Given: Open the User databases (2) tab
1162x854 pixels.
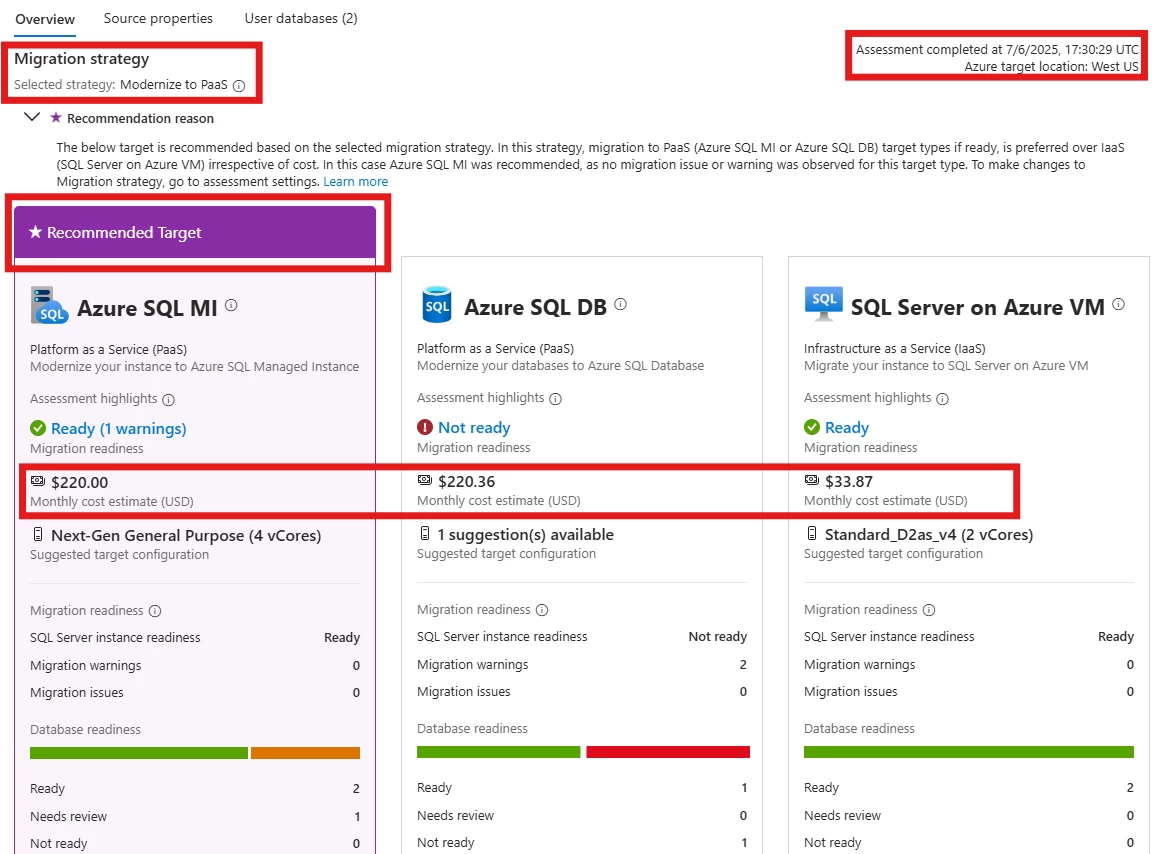Looking at the screenshot, I should pos(301,19).
